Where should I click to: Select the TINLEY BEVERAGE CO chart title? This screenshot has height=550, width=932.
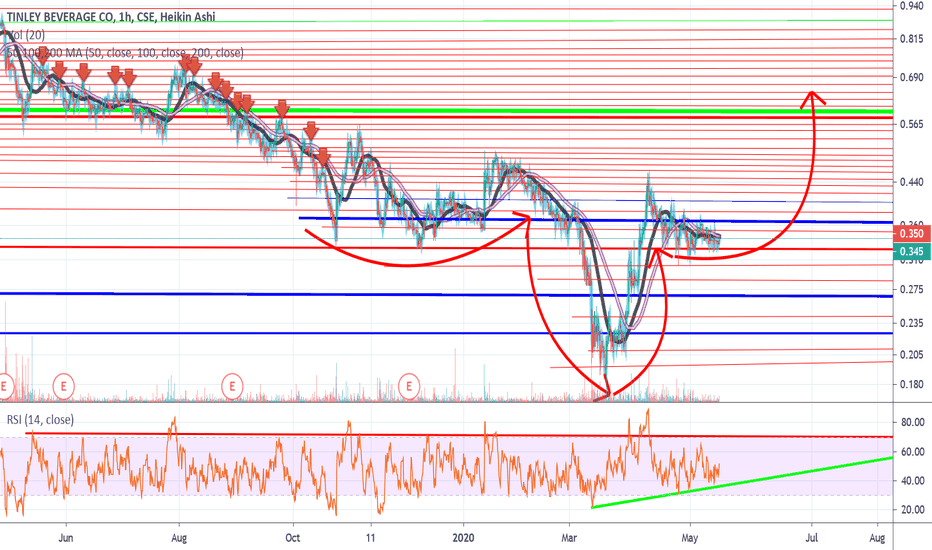coord(111,17)
